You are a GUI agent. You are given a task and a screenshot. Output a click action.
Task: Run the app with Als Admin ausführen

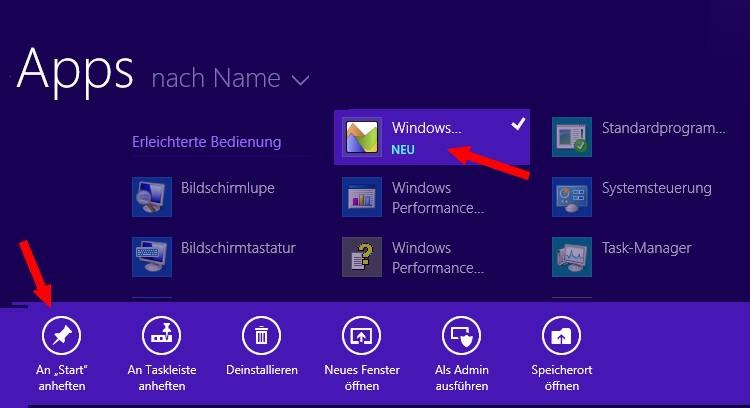tap(461, 336)
